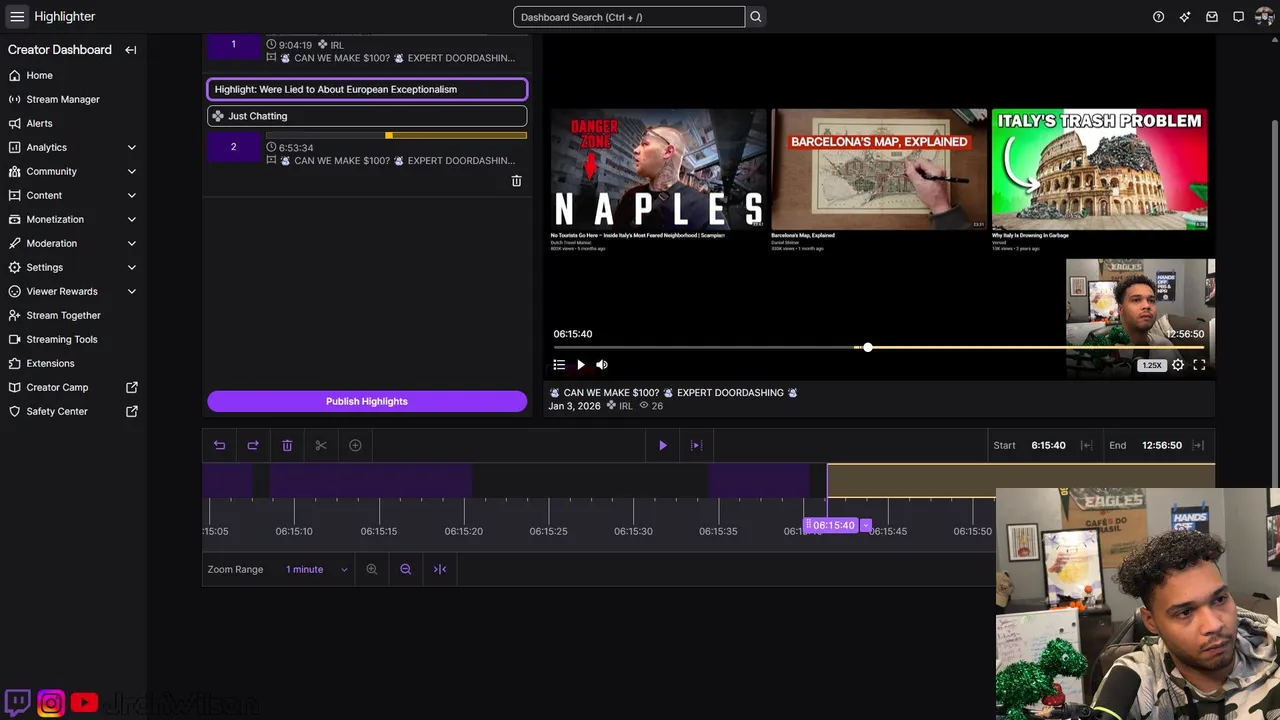Viewport: 1280px width, 720px height.
Task: Open the sparkle what's new icon
Action: click(1185, 17)
